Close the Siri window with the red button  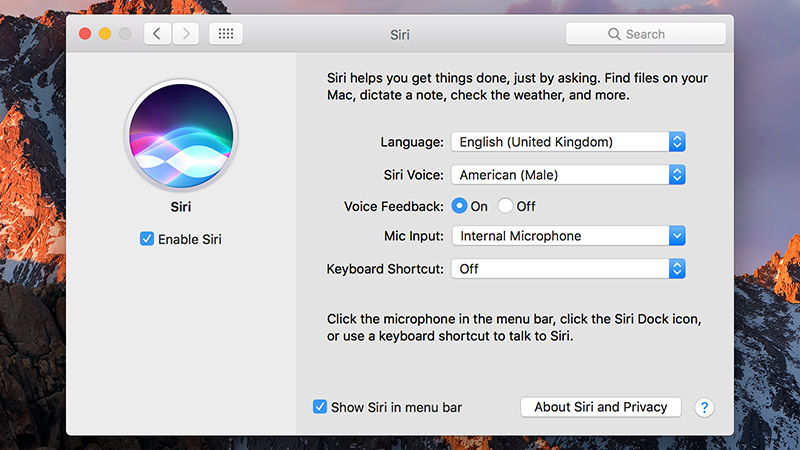tap(85, 34)
